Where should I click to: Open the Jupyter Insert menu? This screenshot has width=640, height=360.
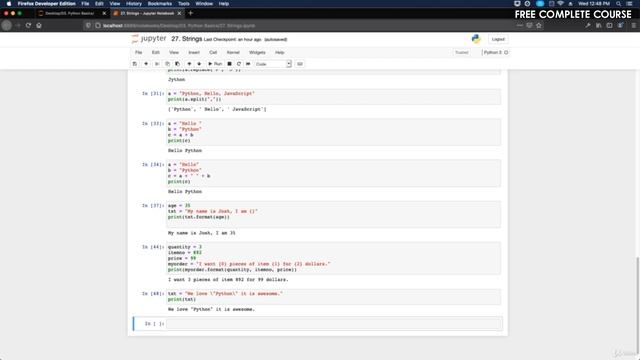[194, 53]
